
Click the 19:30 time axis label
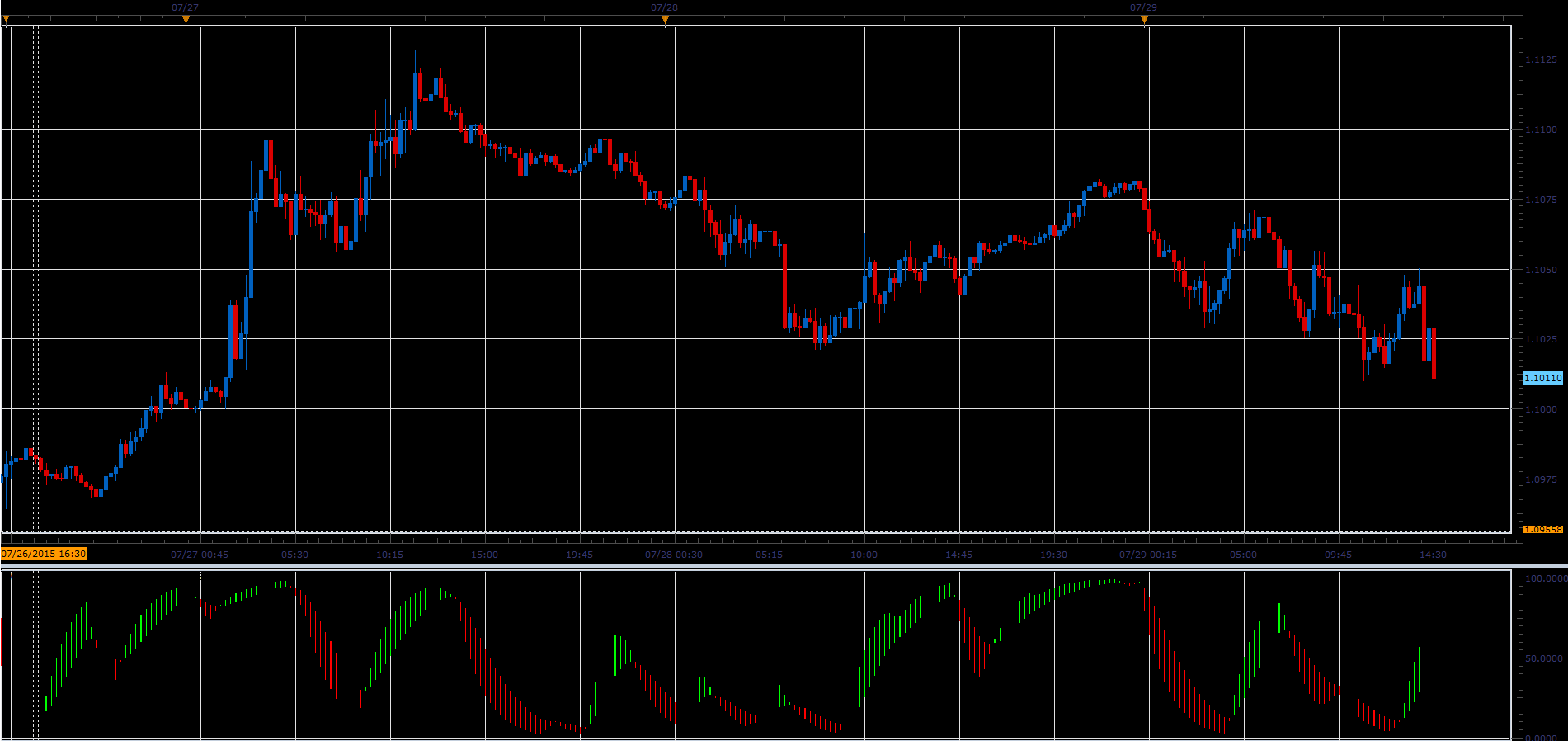coord(1053,555)
